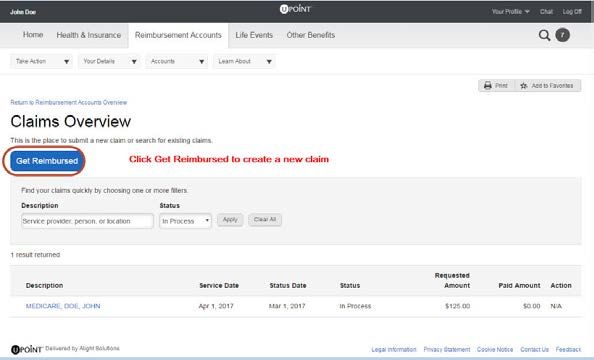Open Cookie Notice link
594x360 pixels.
495,349
